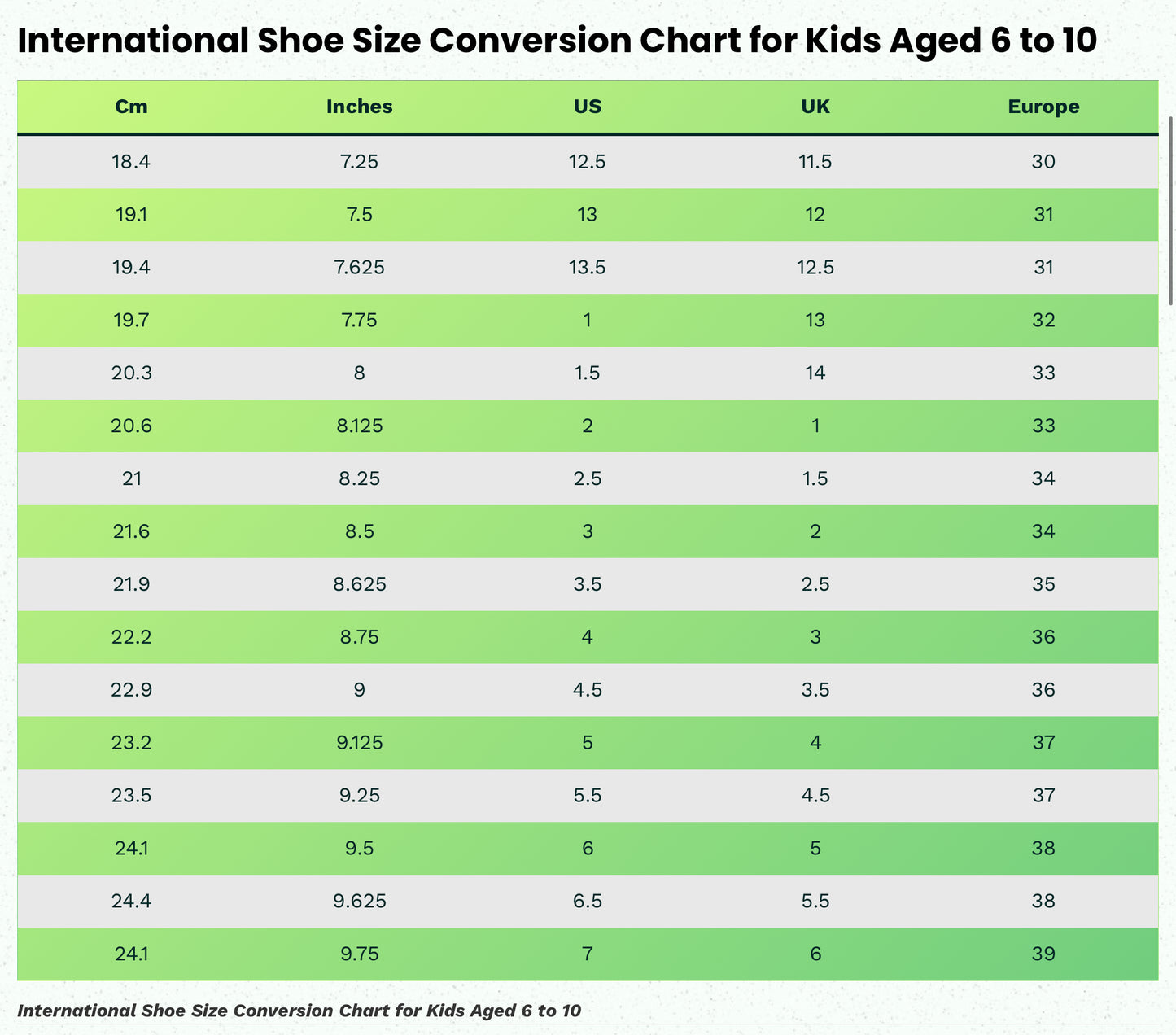This screenshot has width=1176, height=1035.
Task: Select the 22.9 cm cell
Action: click(131, 690)
